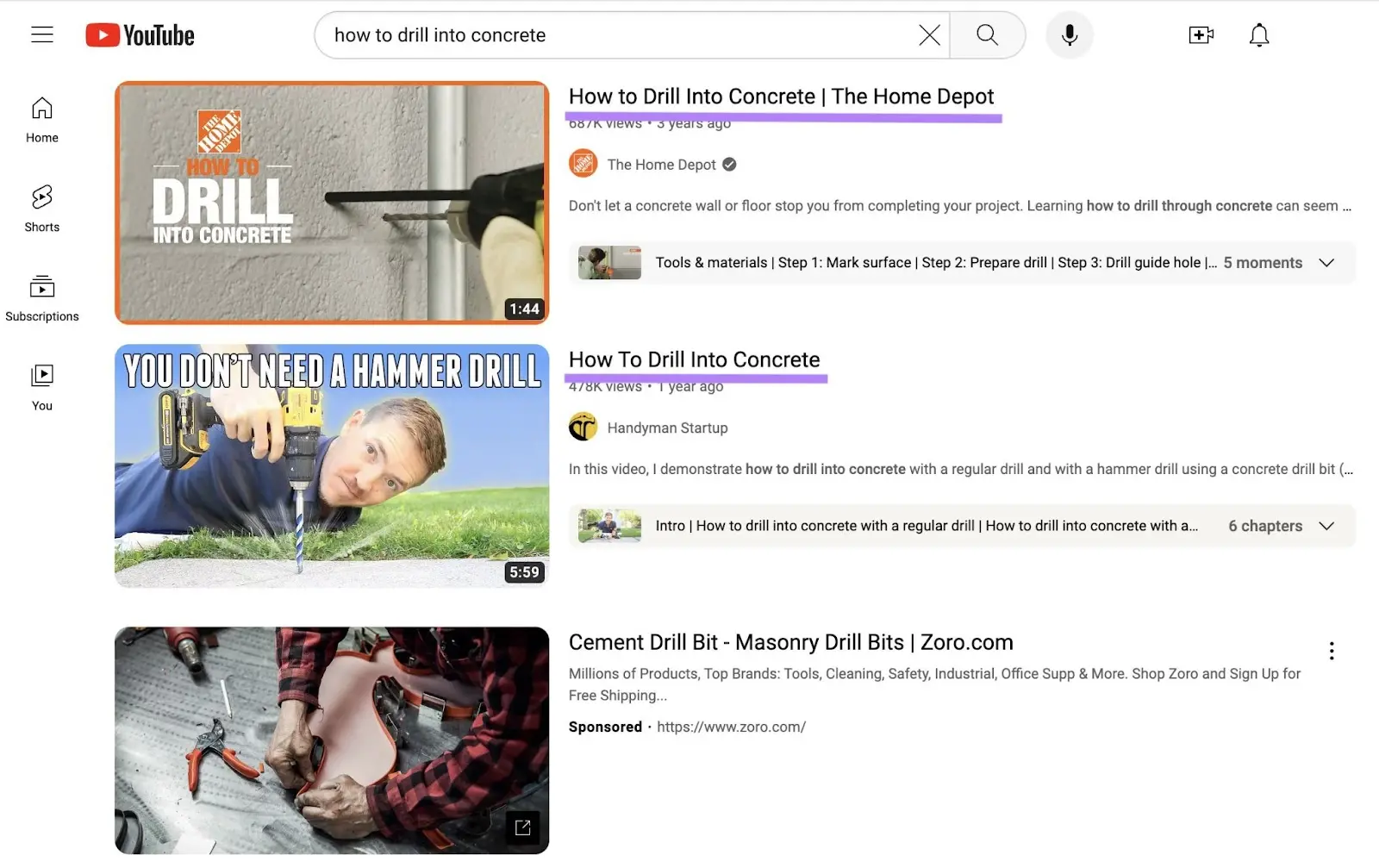1379x868 pixels.
Task: Open the You library tab
Action: point(41,387)
